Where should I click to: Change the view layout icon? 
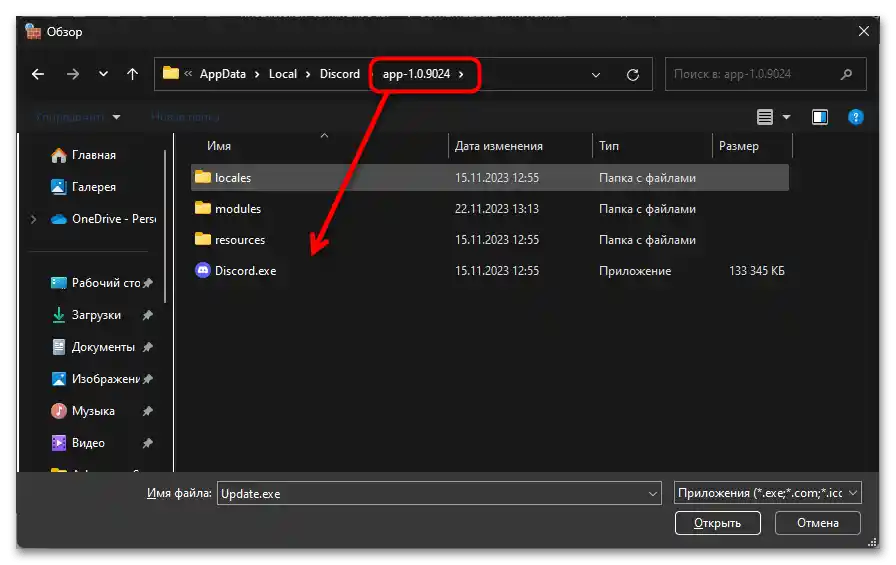[x=765, y=117]
